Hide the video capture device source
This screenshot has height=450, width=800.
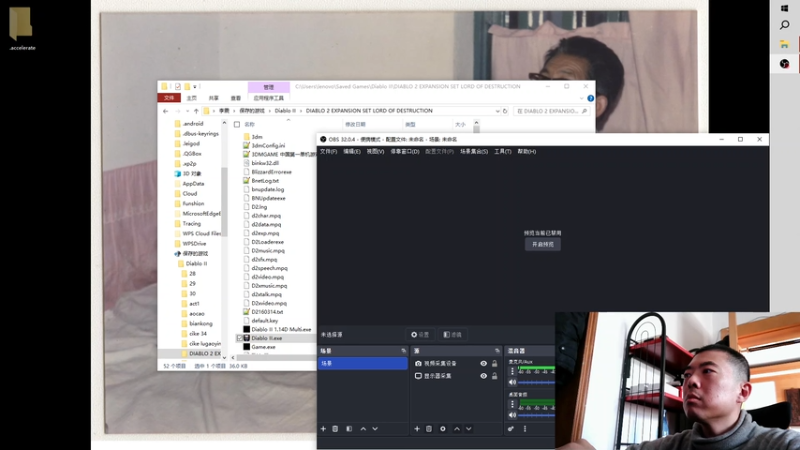[483, 363]
